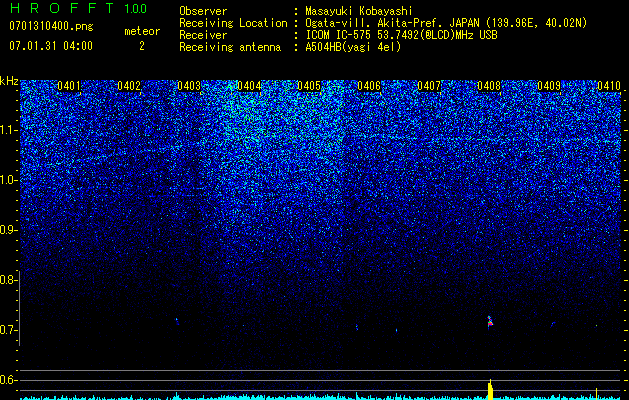
Task: Click the thin yellow spike near 0410
Action: tap(597, 394)
